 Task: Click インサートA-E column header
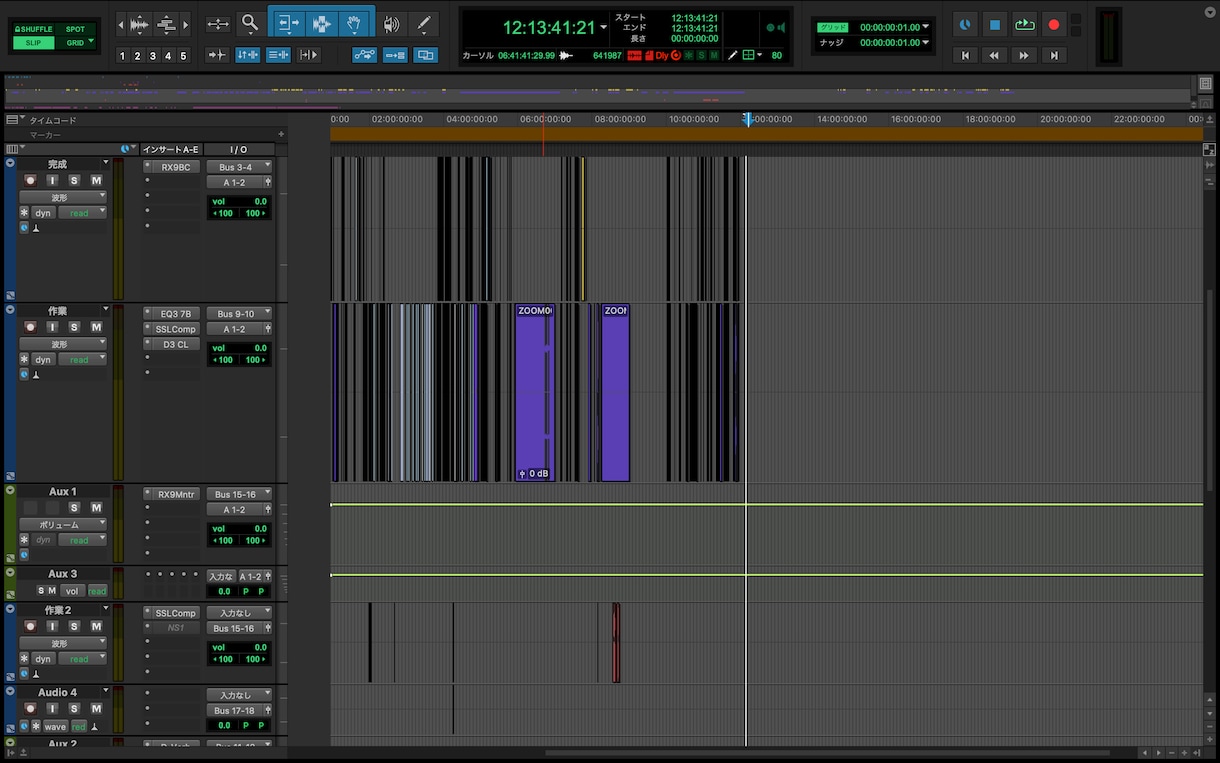[171, 150]
